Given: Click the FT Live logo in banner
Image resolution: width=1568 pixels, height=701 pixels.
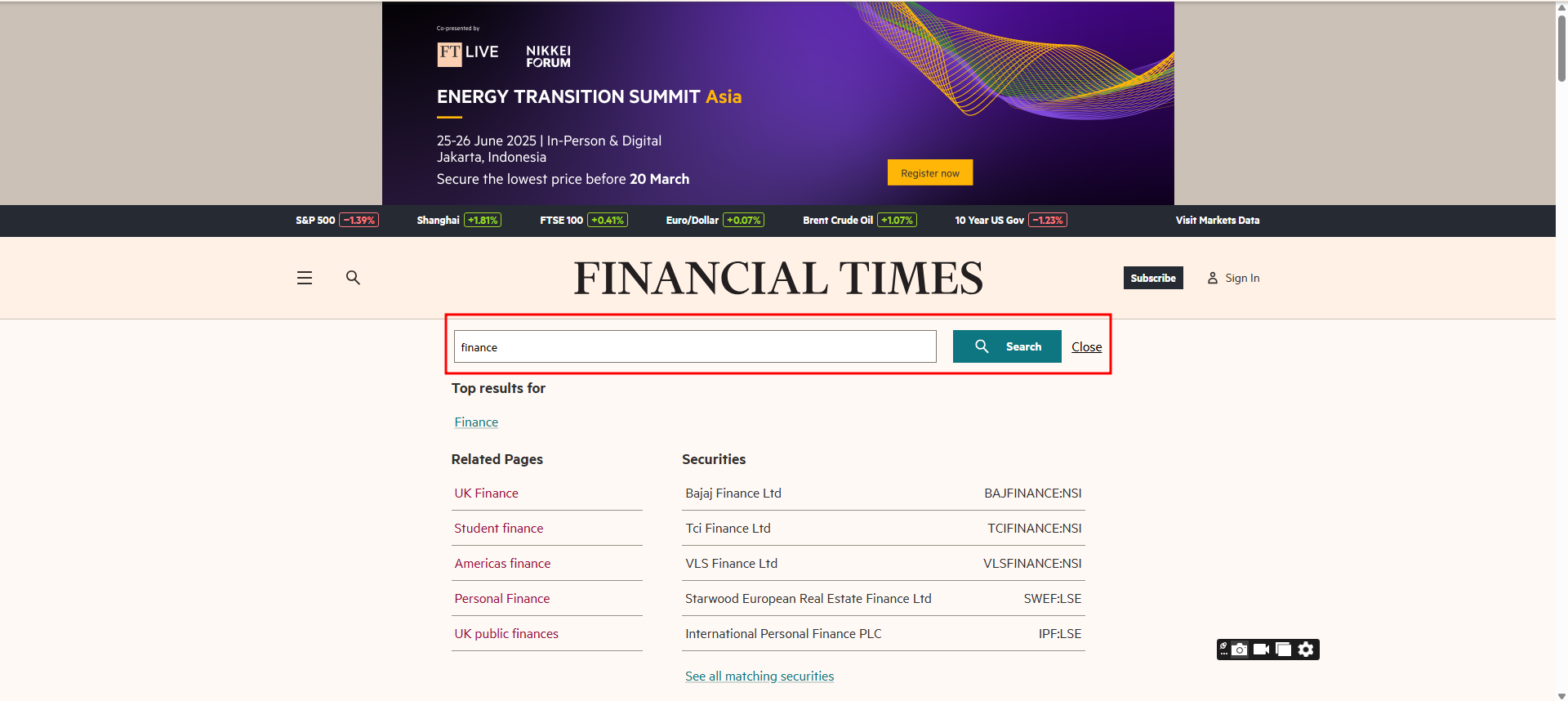Looking at the screenshot, I should pyautogui.click(x=467, y=53).
